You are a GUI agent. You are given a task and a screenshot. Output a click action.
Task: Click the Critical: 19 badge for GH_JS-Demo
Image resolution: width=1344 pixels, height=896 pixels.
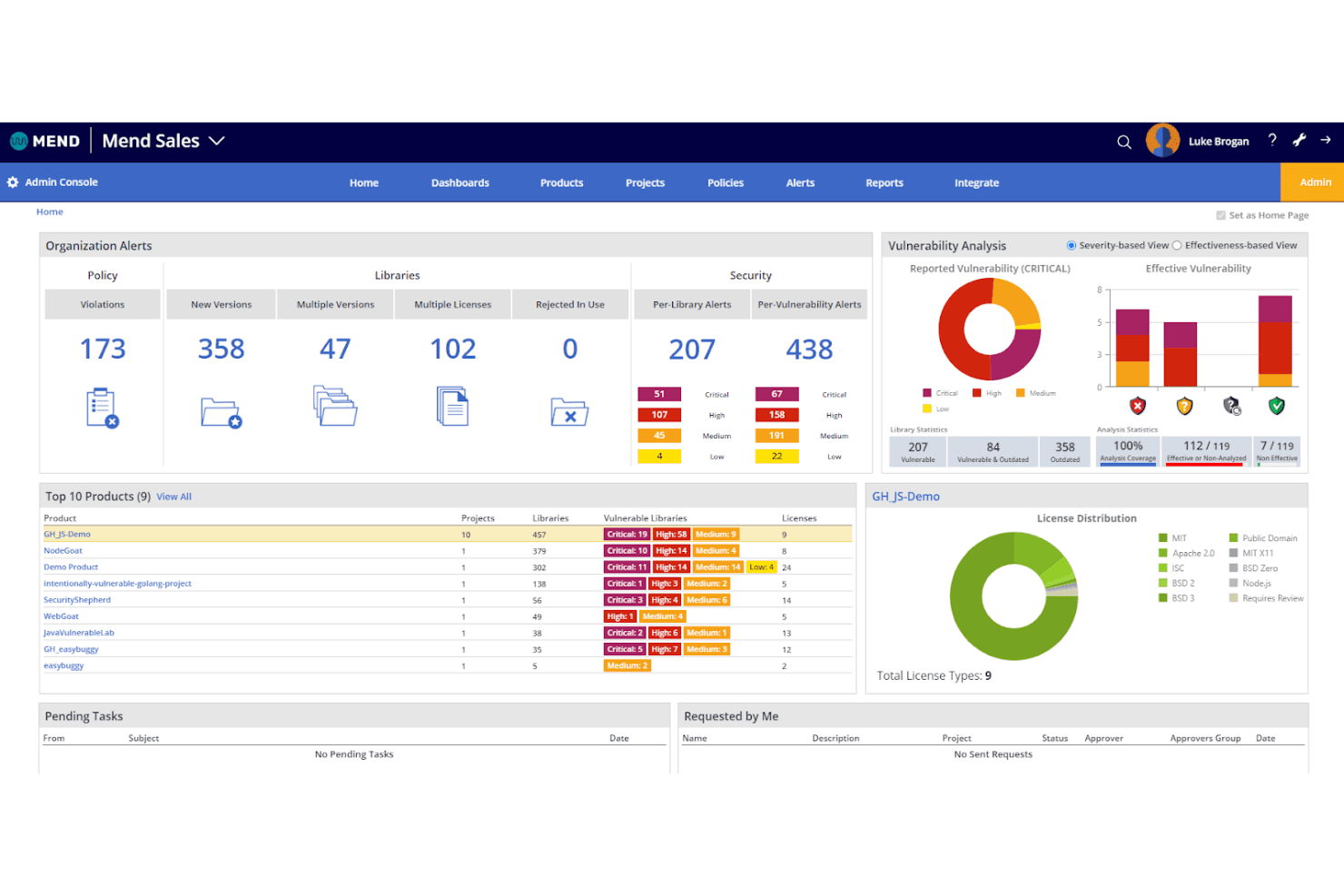[x=627, y=535]
